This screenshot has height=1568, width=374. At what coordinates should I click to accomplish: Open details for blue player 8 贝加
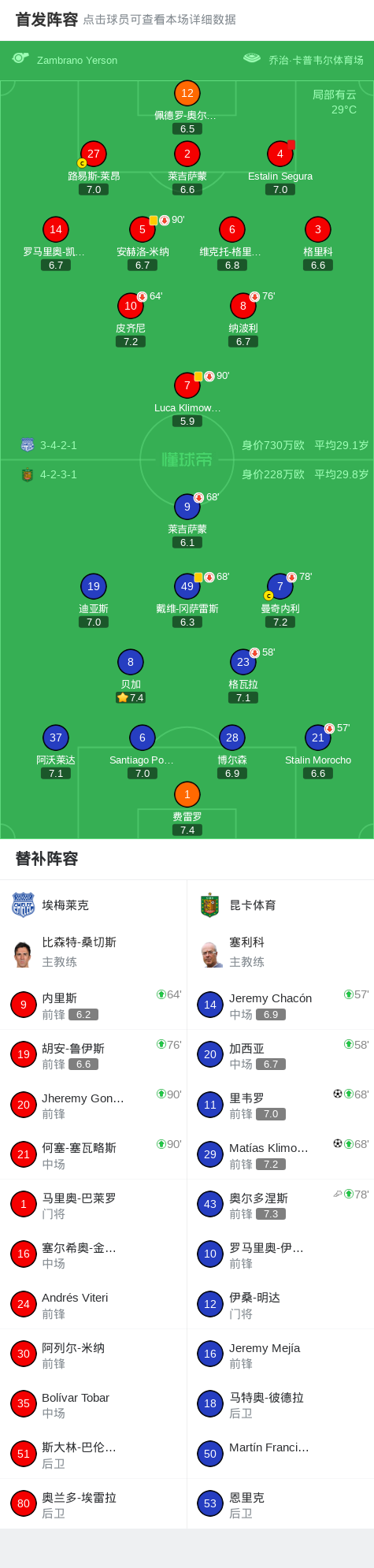(x=131, y=662)
